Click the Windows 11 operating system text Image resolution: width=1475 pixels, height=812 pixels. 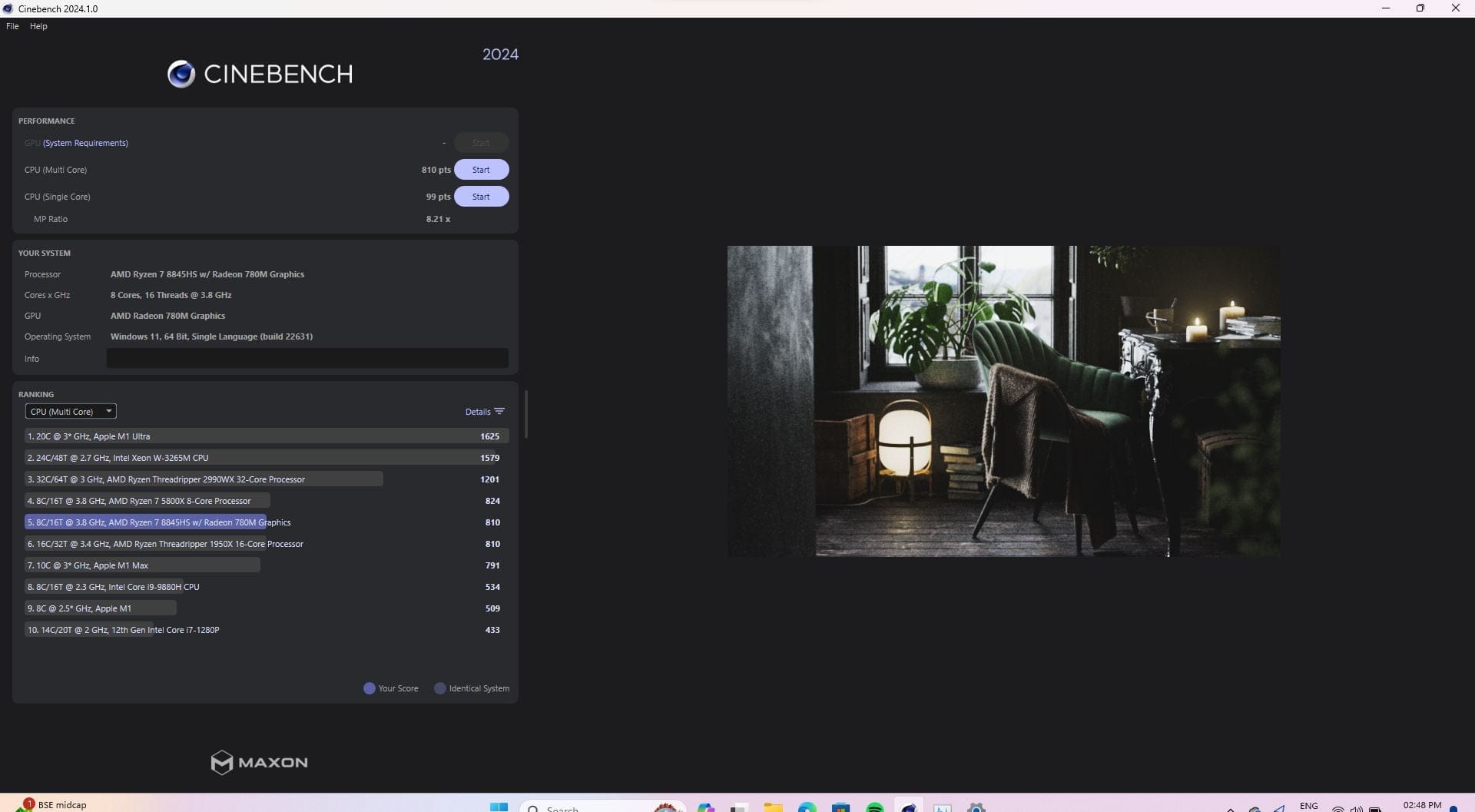(211, 336)
